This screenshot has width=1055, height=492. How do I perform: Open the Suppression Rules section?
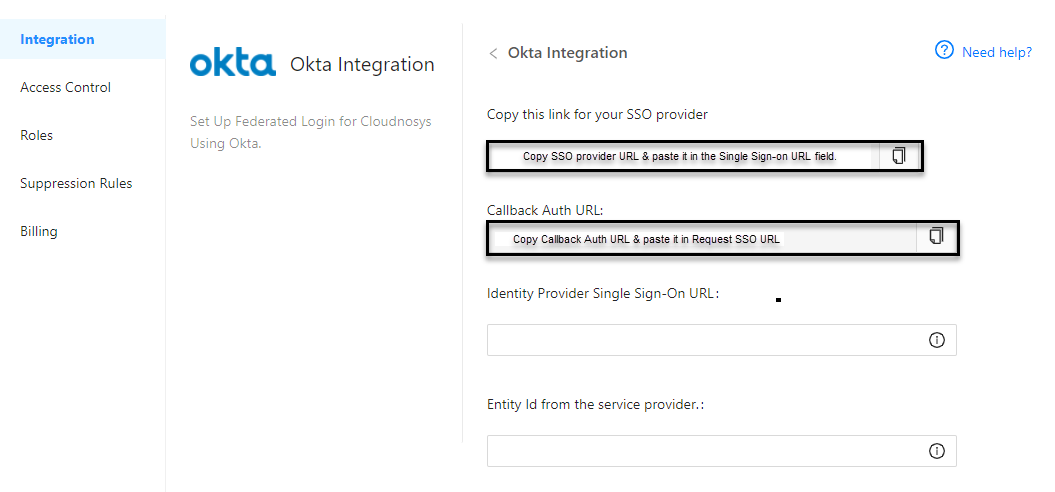point(76,183)
